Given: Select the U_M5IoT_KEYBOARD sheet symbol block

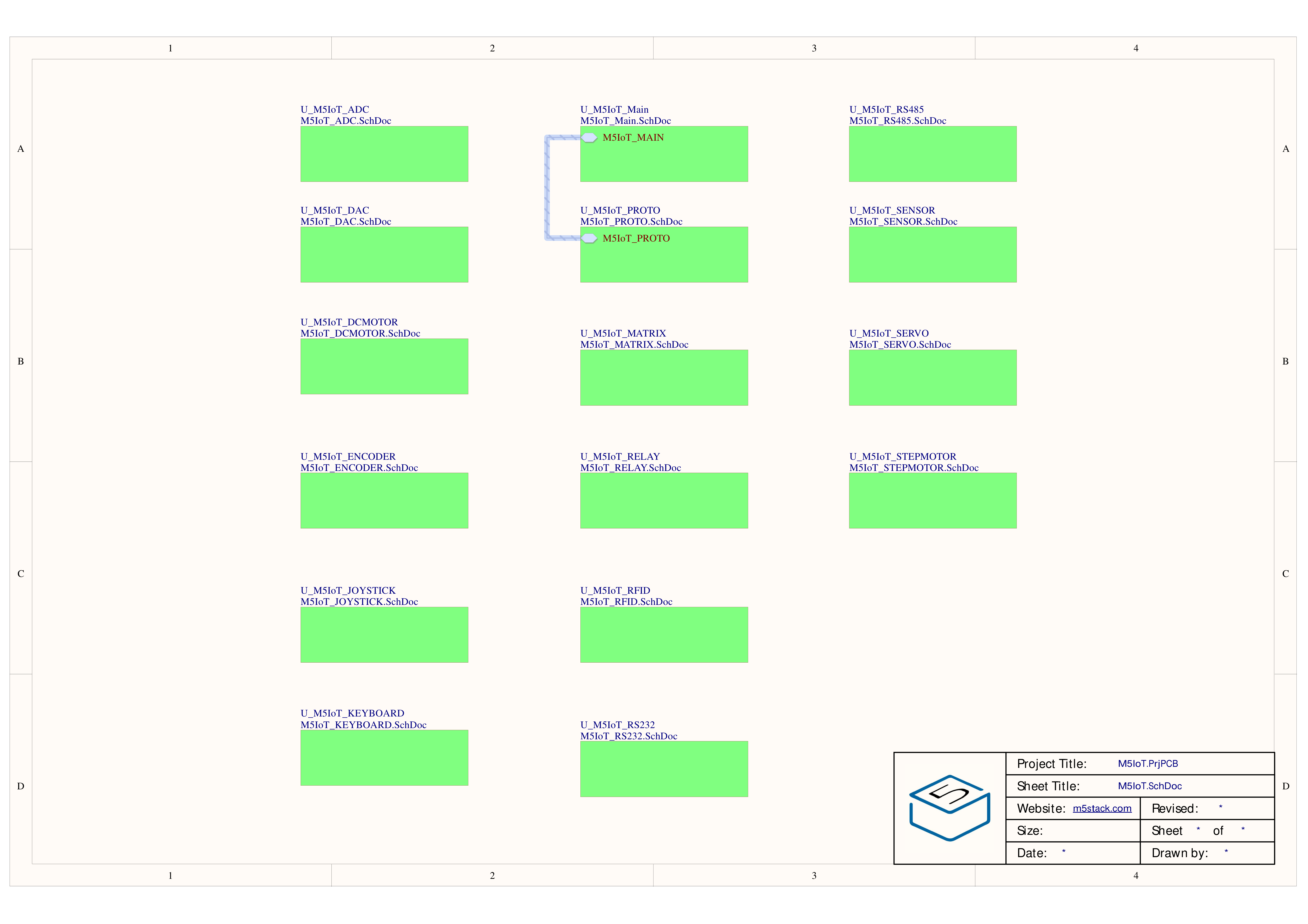Looking at the screenshot, I should pos(384,758).
